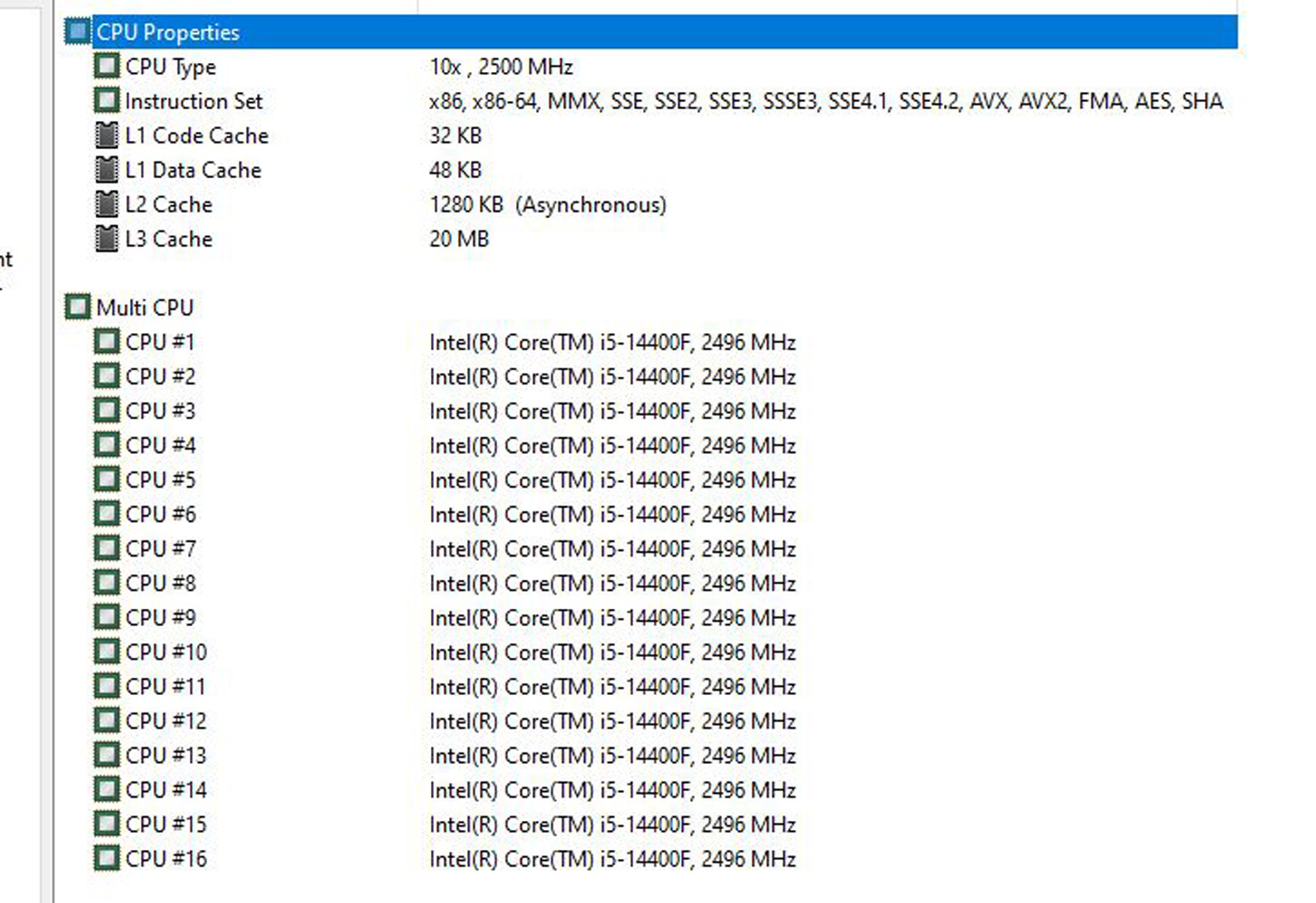1316x903 pixels.
Task: Click the Instruction Set row icon
Action: [x=107, y=100]
